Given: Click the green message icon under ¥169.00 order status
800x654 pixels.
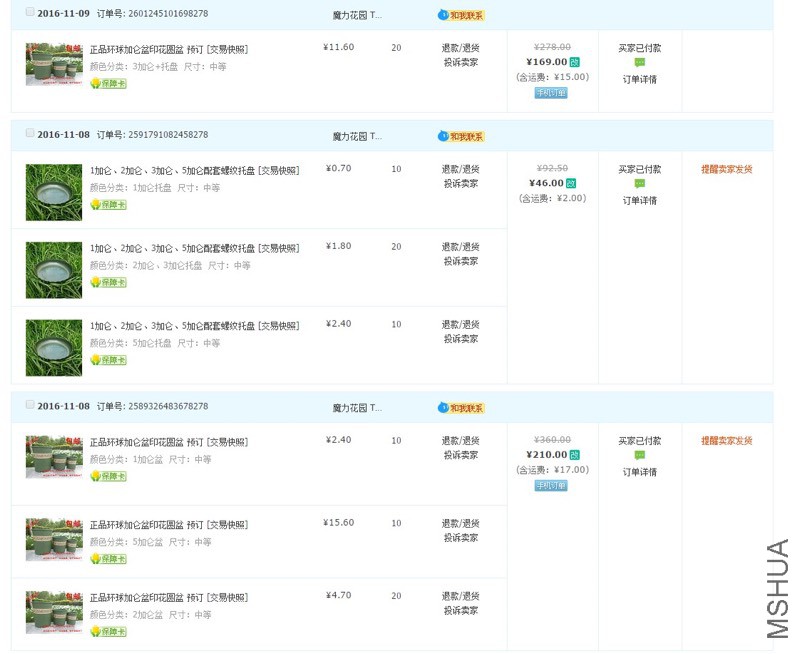Looking at the screenshot, I should point(640,63).
